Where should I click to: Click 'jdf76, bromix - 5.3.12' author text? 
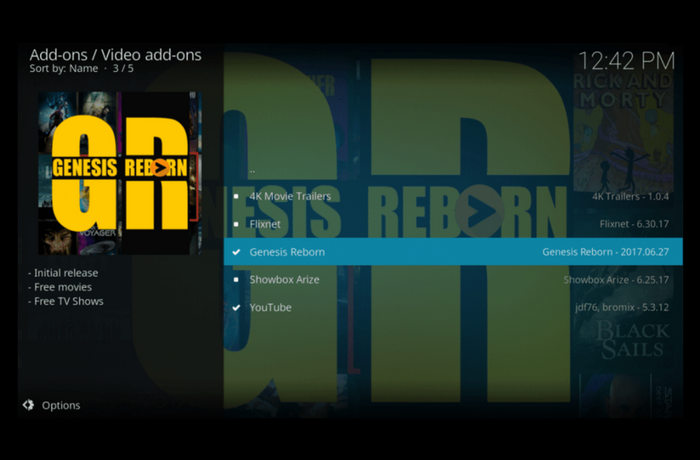[x=622, y=307]
